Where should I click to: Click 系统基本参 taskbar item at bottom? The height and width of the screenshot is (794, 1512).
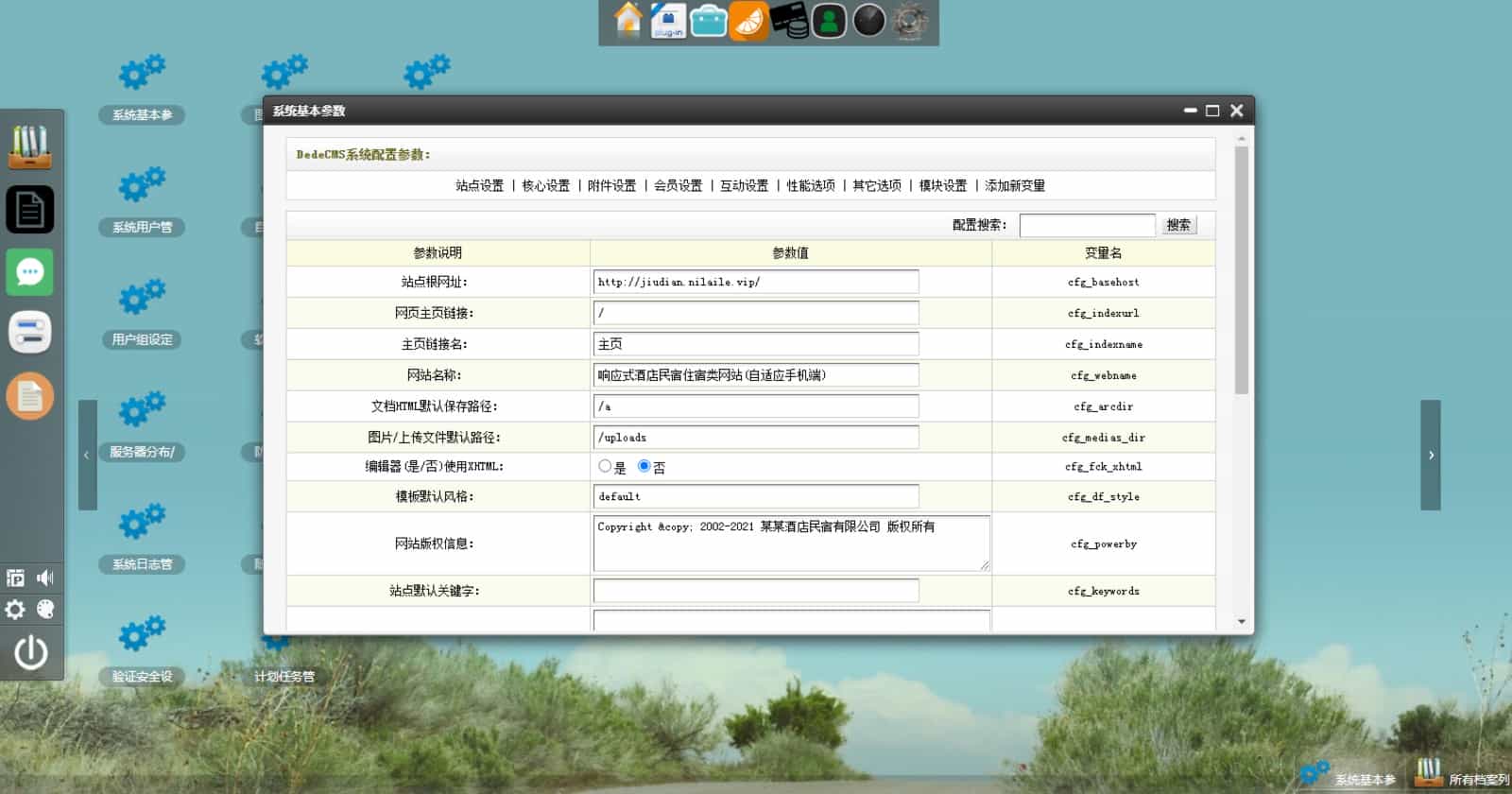(1349, 775)
